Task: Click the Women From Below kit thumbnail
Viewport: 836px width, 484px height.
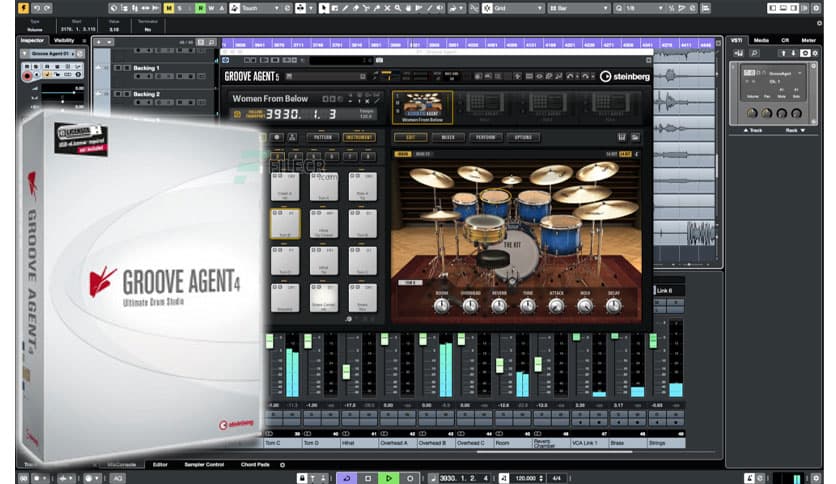Action: (422, 107)
